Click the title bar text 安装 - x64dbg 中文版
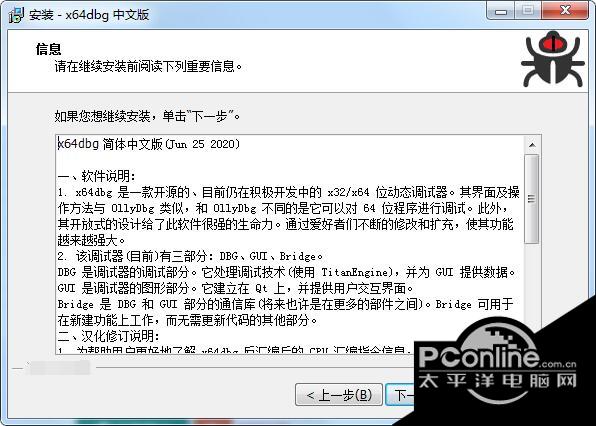The image size is (596, 426). click(x=89, y=15)
